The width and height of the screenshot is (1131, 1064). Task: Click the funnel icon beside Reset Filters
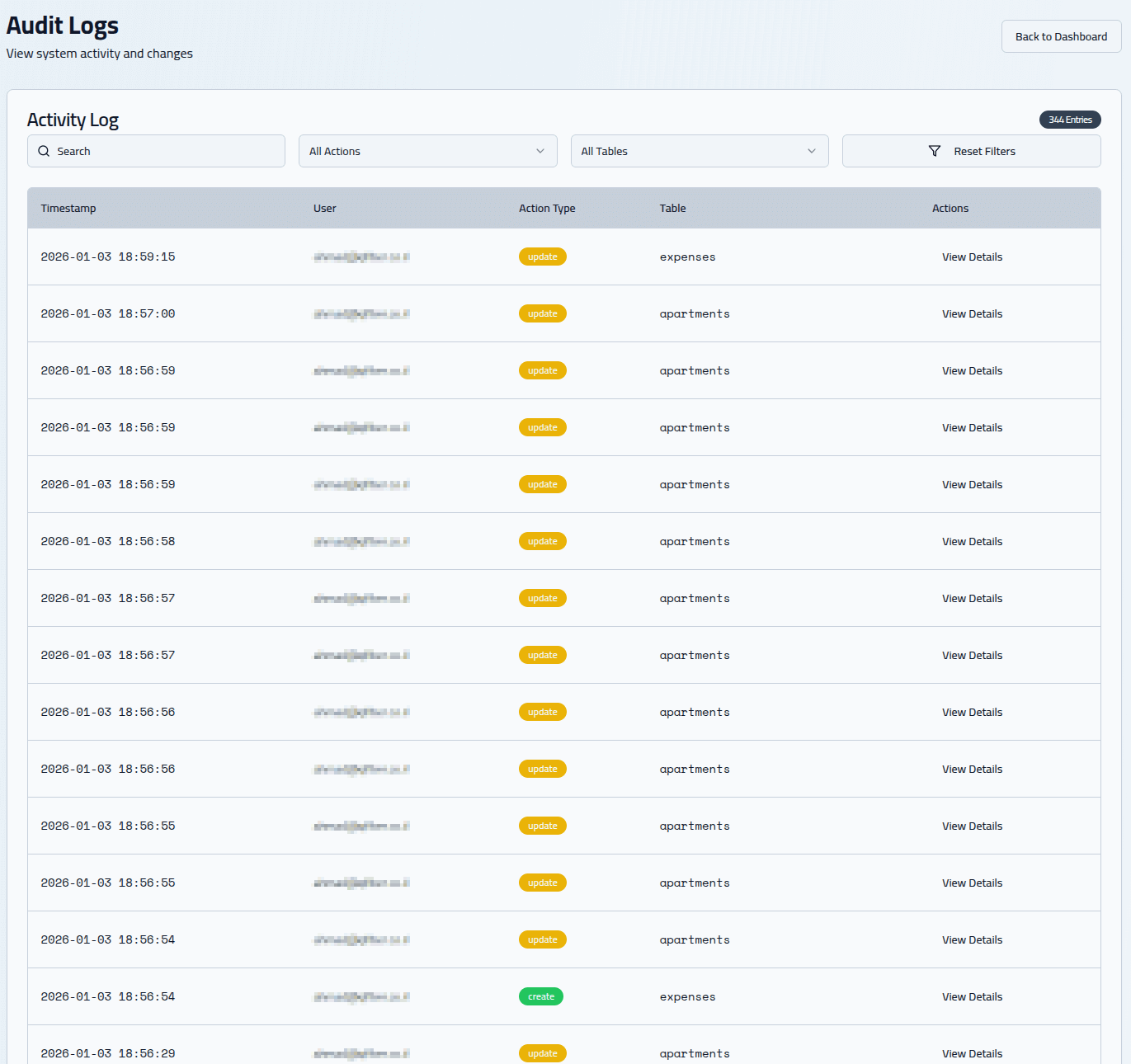[x=934, y=151]
